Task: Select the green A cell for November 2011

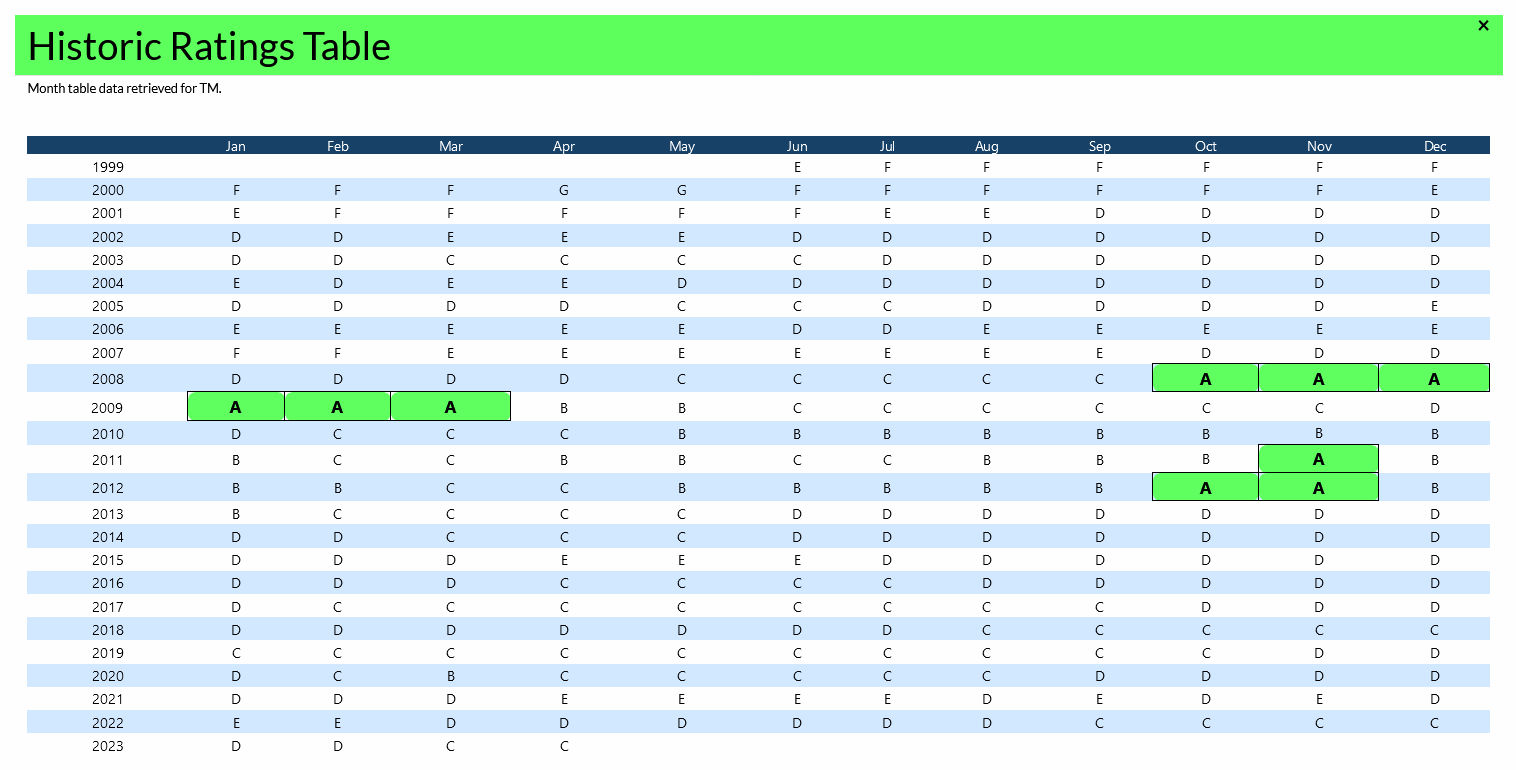Action: tap(1318, 459)
